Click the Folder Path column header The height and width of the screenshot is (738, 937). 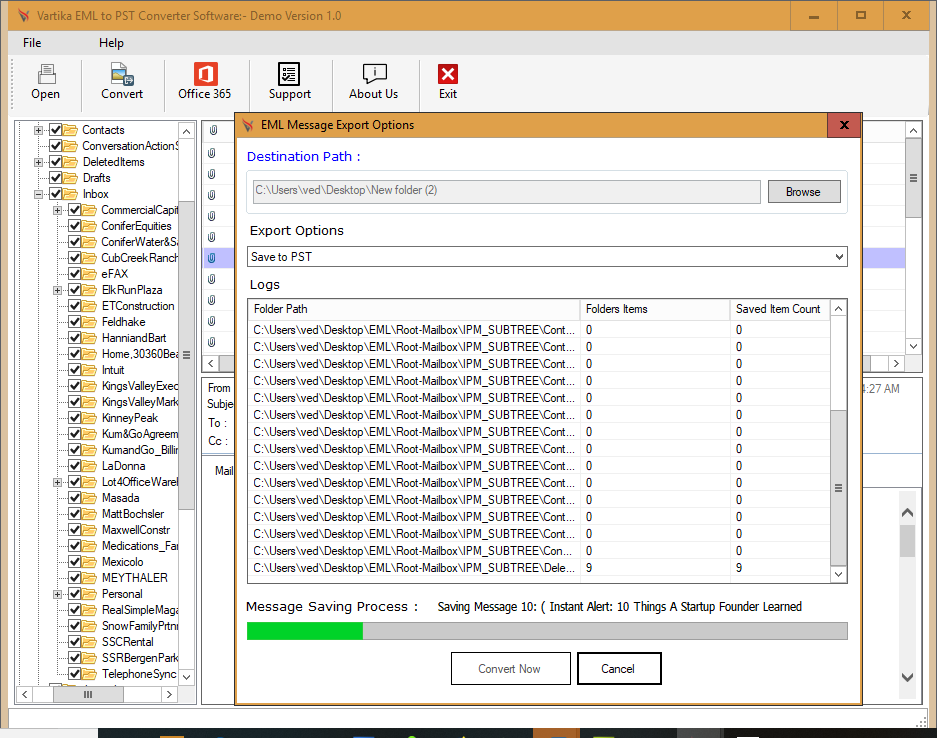pyautogui.click(x=414, y=309)
